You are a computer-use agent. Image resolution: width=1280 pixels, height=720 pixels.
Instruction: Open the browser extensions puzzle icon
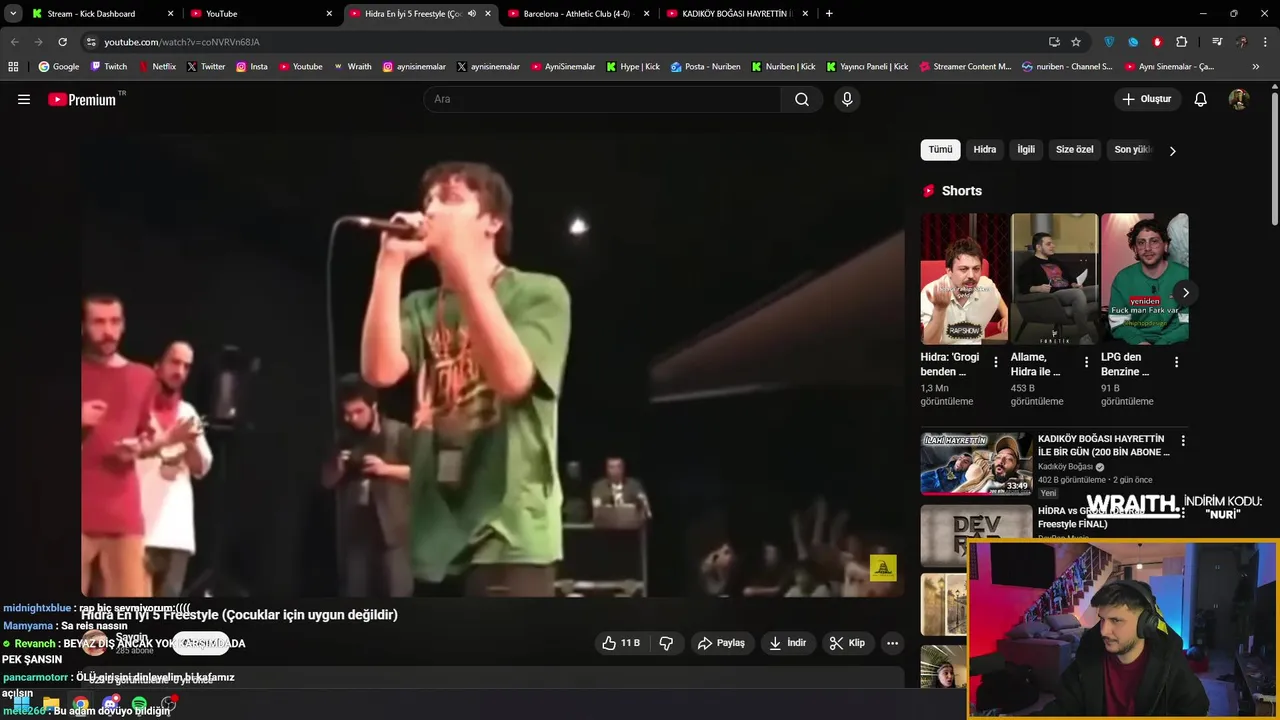point(1182,42)
